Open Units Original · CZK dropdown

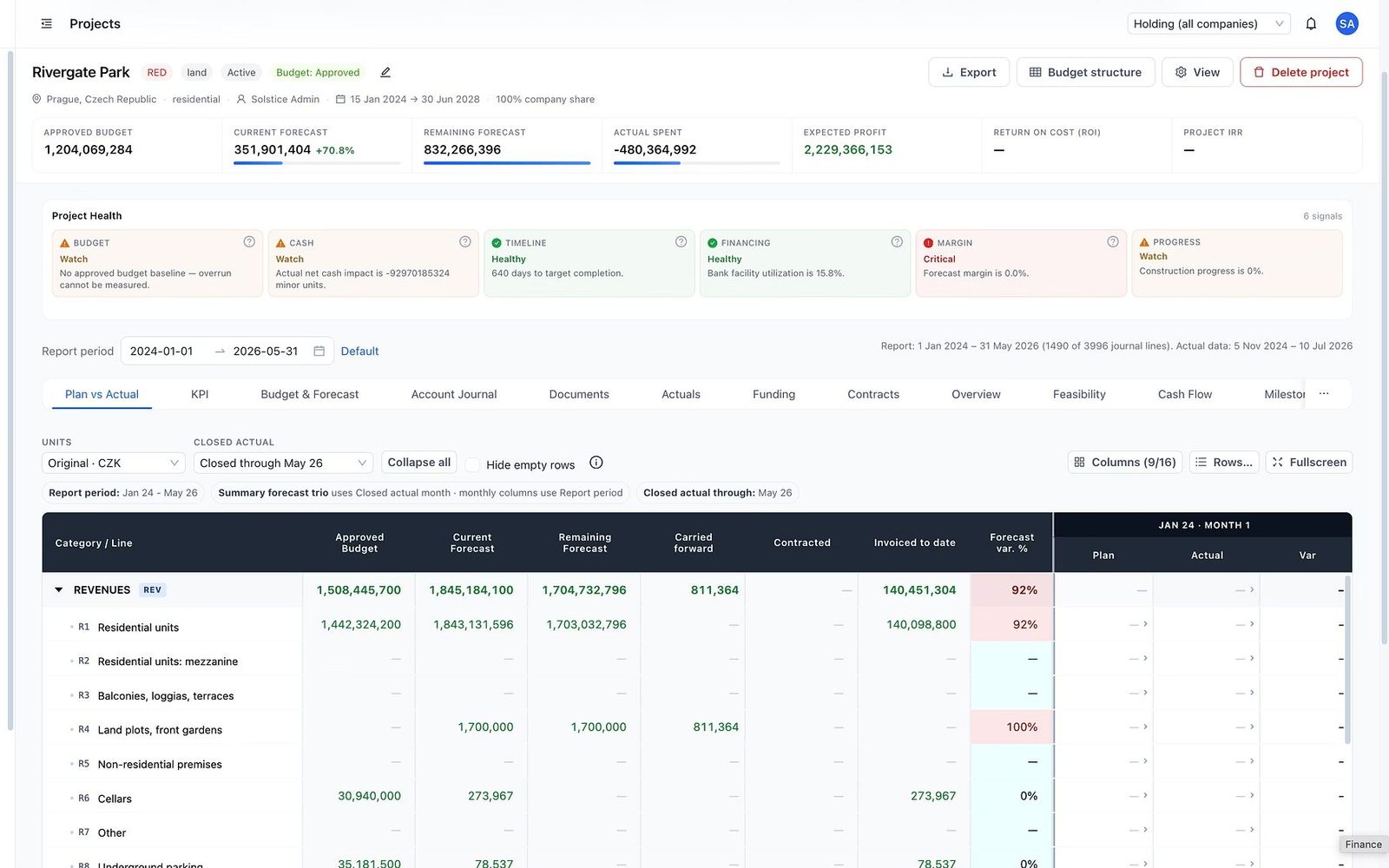(114, 463)
